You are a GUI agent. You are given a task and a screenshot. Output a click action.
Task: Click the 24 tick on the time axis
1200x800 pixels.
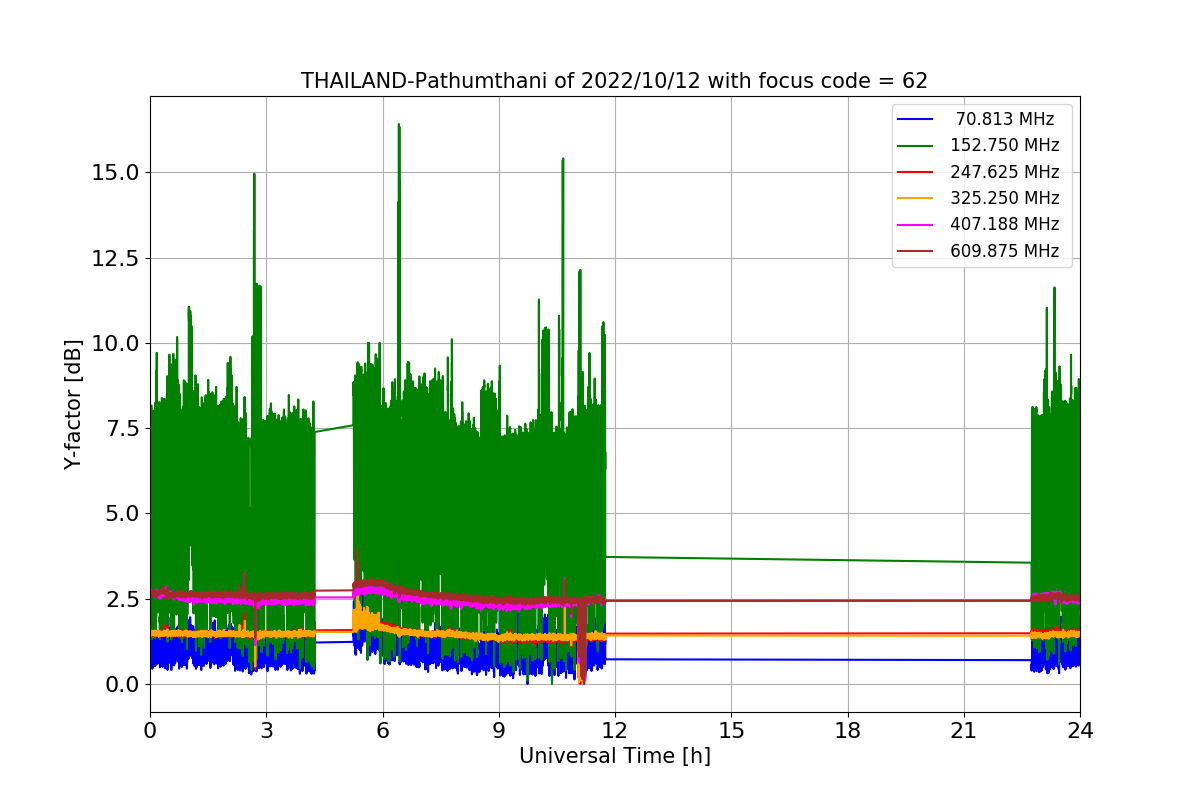tap(1080, 730)
